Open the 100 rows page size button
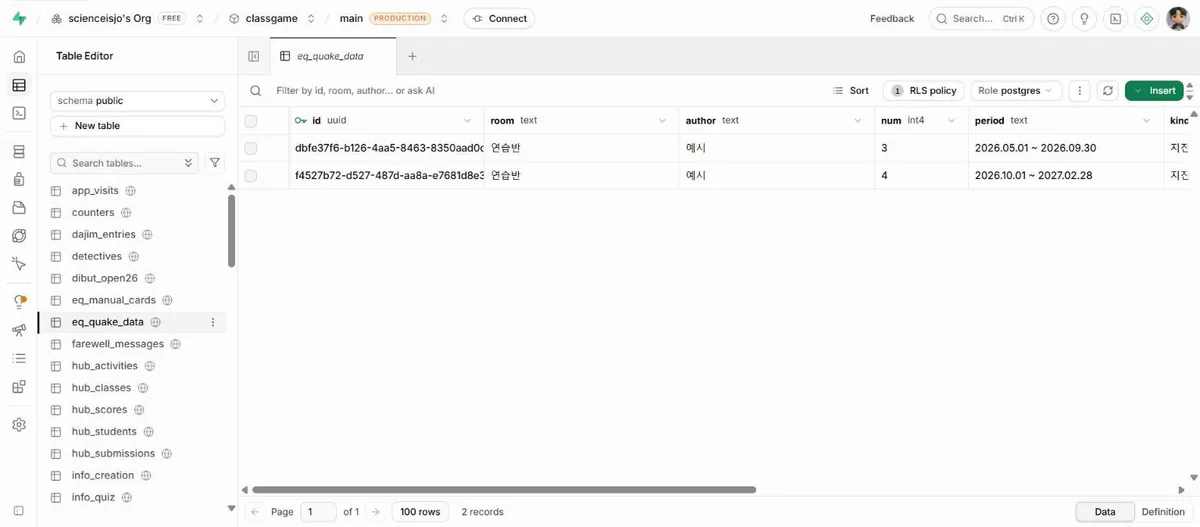Image resolution: width=1200 pixels, height=527 pixels. [x=420, y=511]
